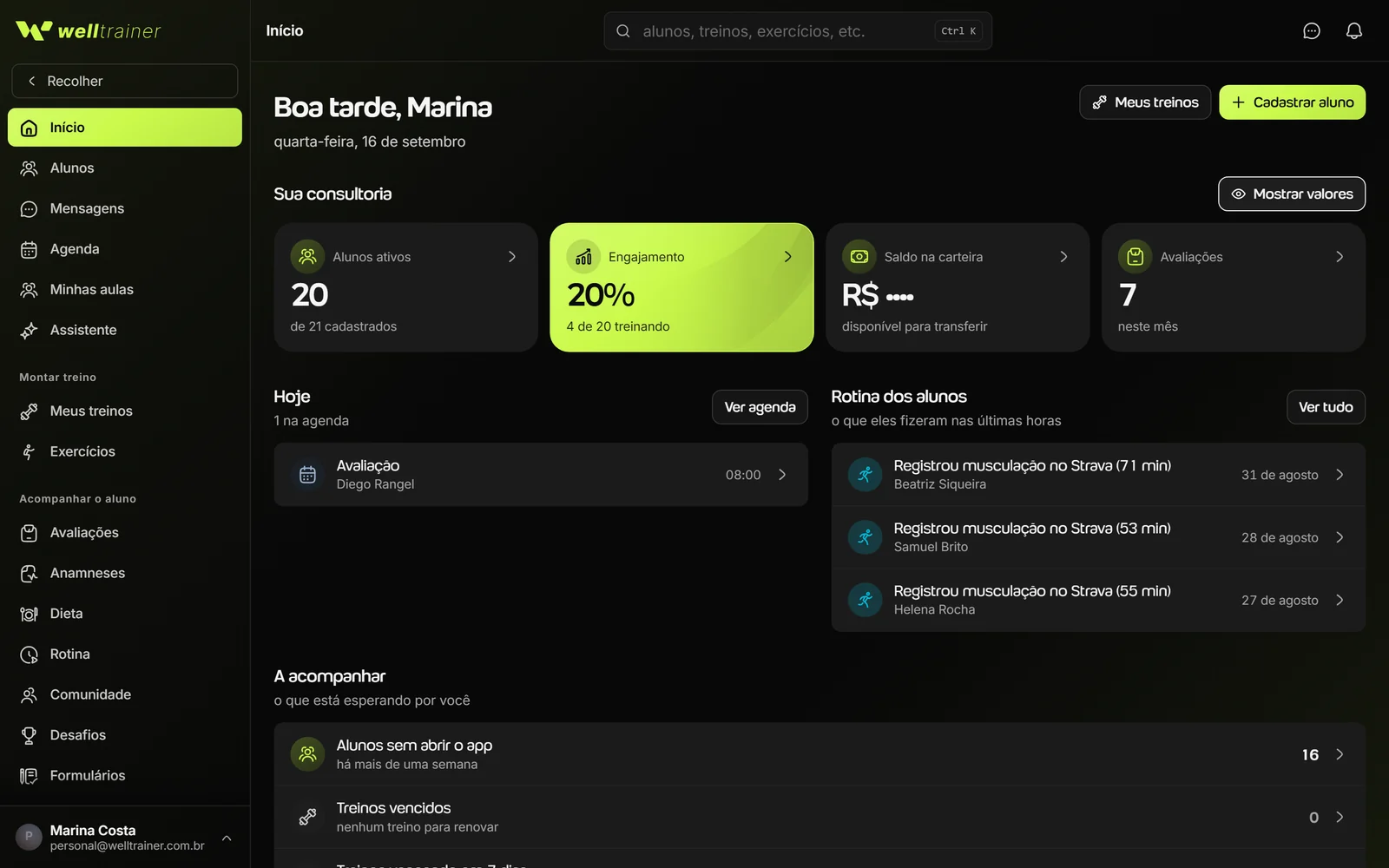Open Avaliações card chevron
The width and height of the screenshot is (1389, 868).
(x=1340, y=257)
